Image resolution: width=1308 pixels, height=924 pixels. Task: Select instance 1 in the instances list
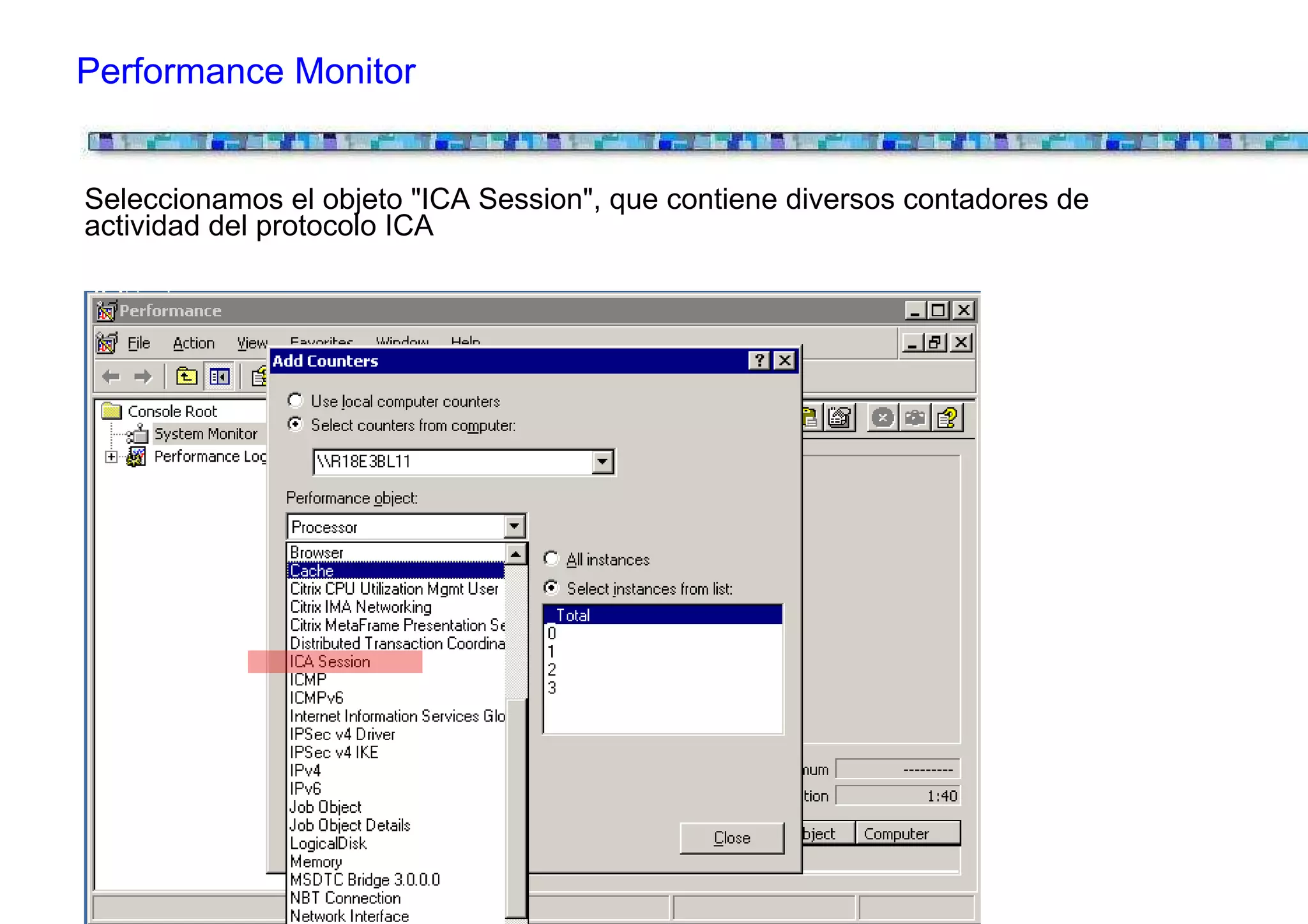(663, 651)
